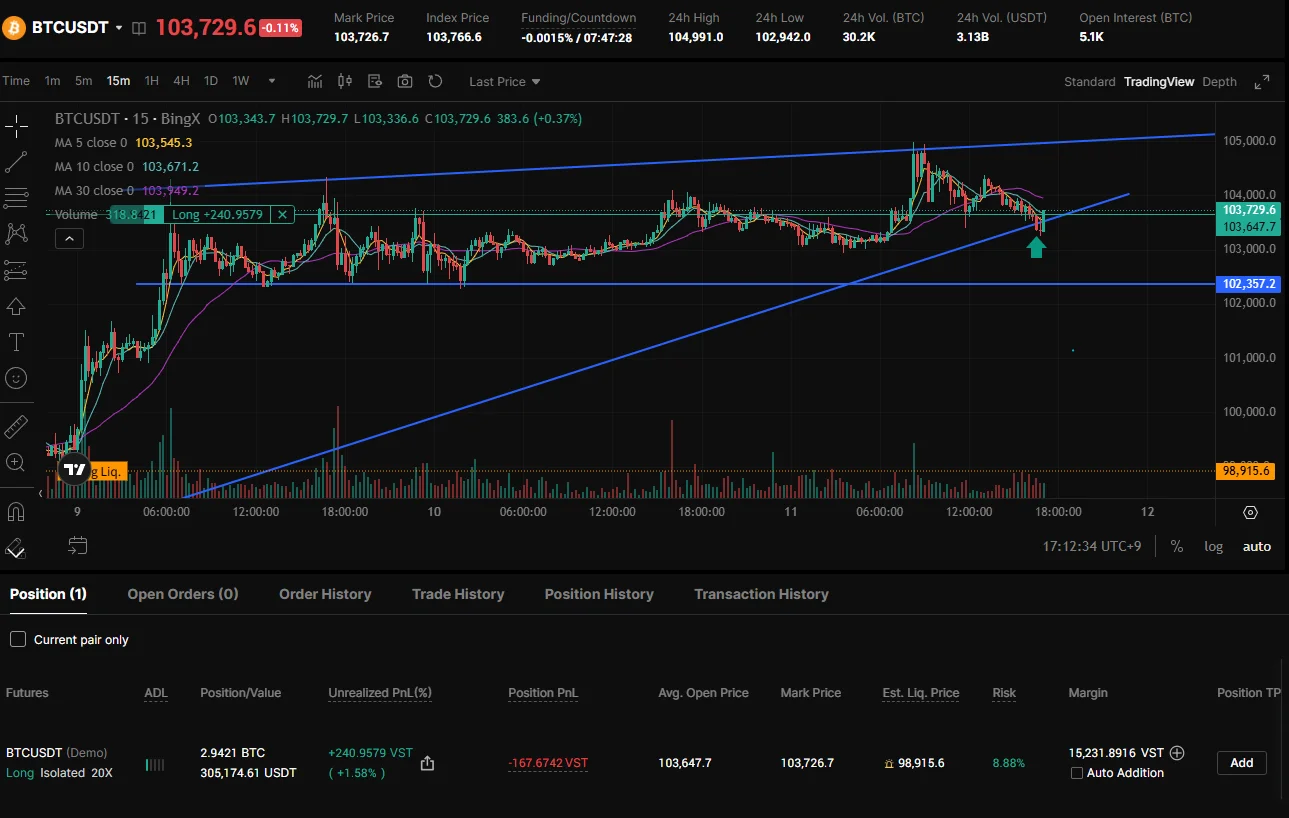The height and width of the screenshot is (818, 1289).
Task: Open the Position (1) tab
Action: (x=48, y=594)
